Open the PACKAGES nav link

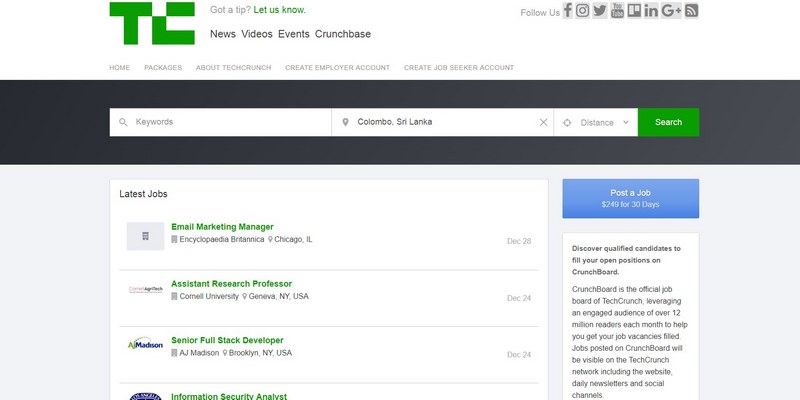[x=163, y=68]
